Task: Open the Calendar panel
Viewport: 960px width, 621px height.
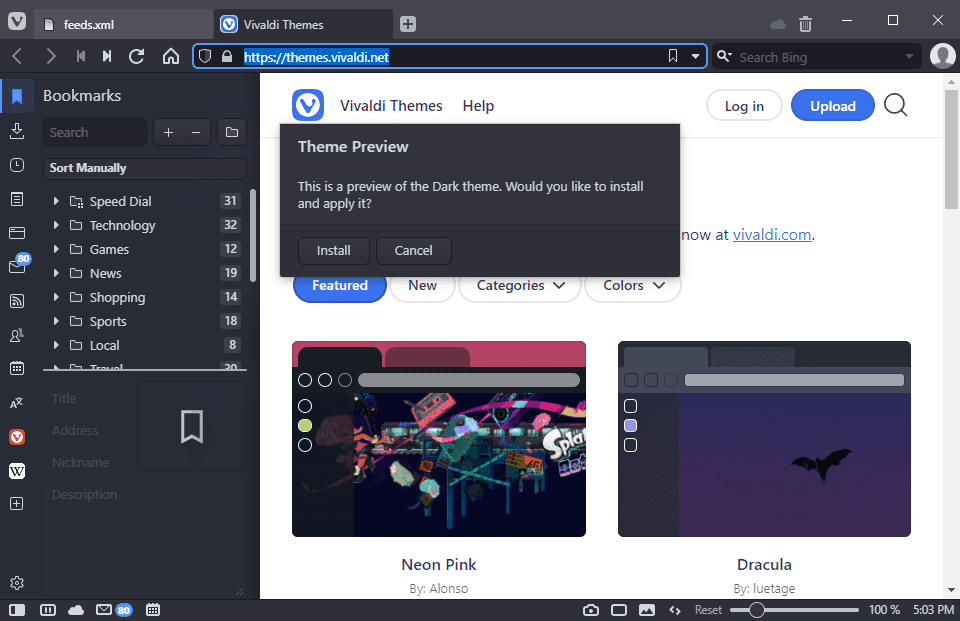Action: point(17,368)
